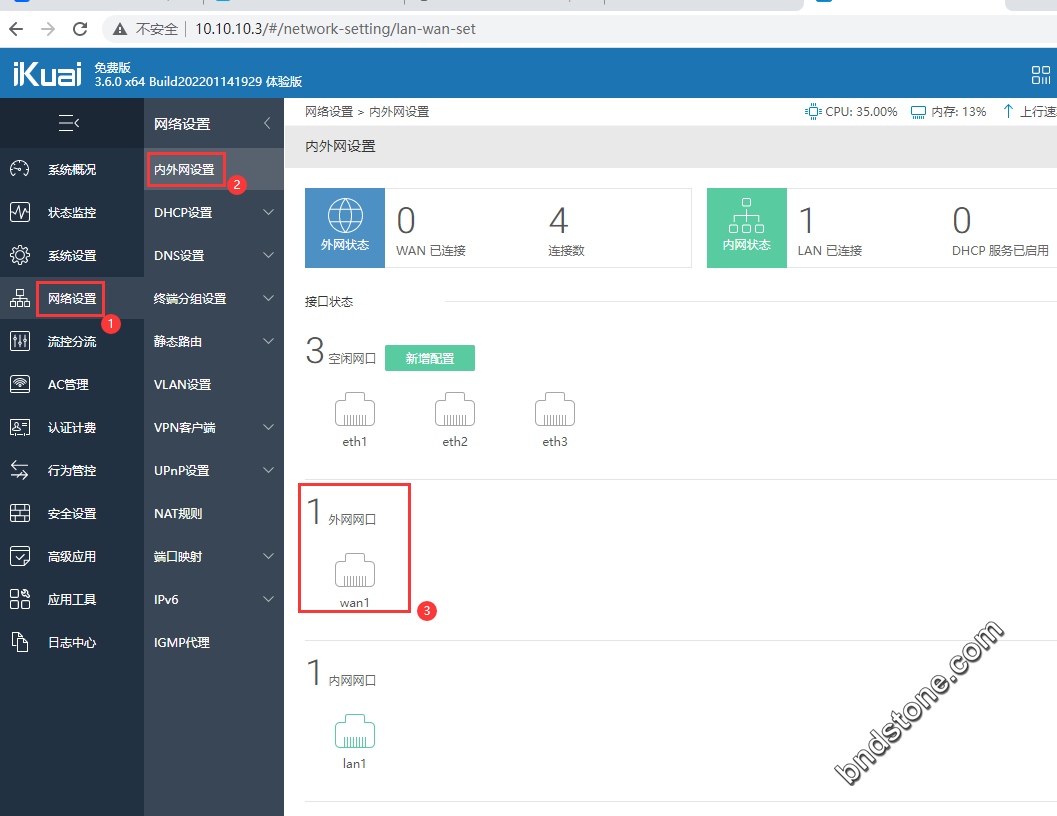Open VLAN设置 menu item
This screenshot has width=1057, height=816.
pos(182,384)
